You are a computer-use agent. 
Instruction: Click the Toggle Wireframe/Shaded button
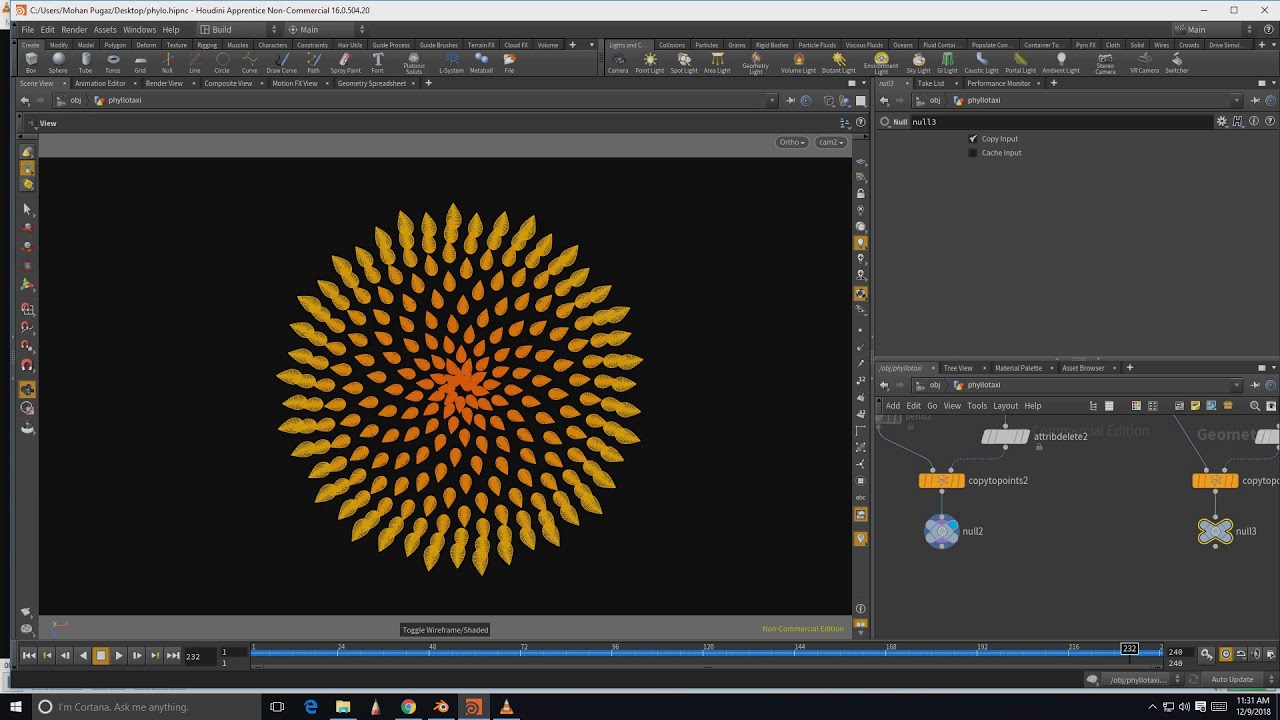pos(445,630)
